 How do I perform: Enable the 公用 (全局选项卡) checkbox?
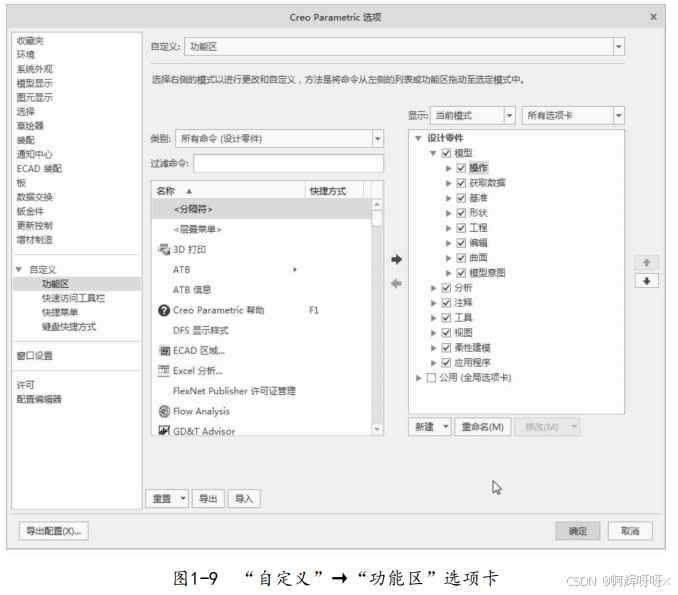pyautogui.click(x=431, y=378)
